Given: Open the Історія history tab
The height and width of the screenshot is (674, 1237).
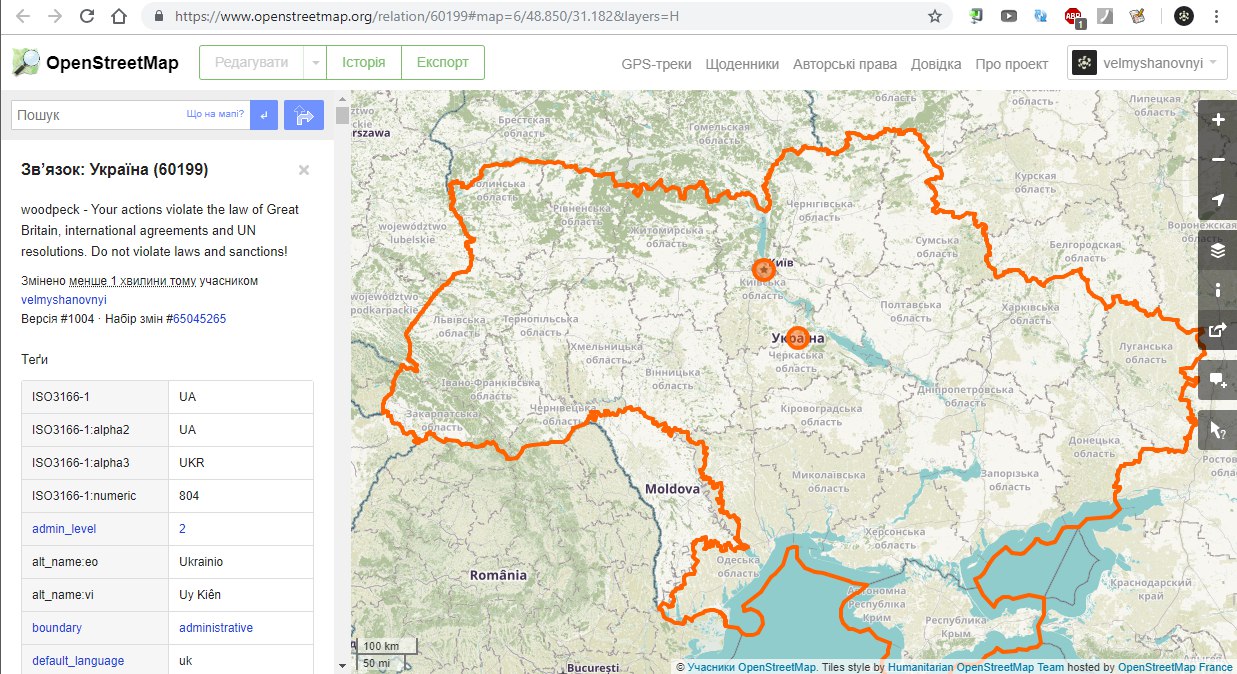Looking at the screenshot, I should point(364,62).
